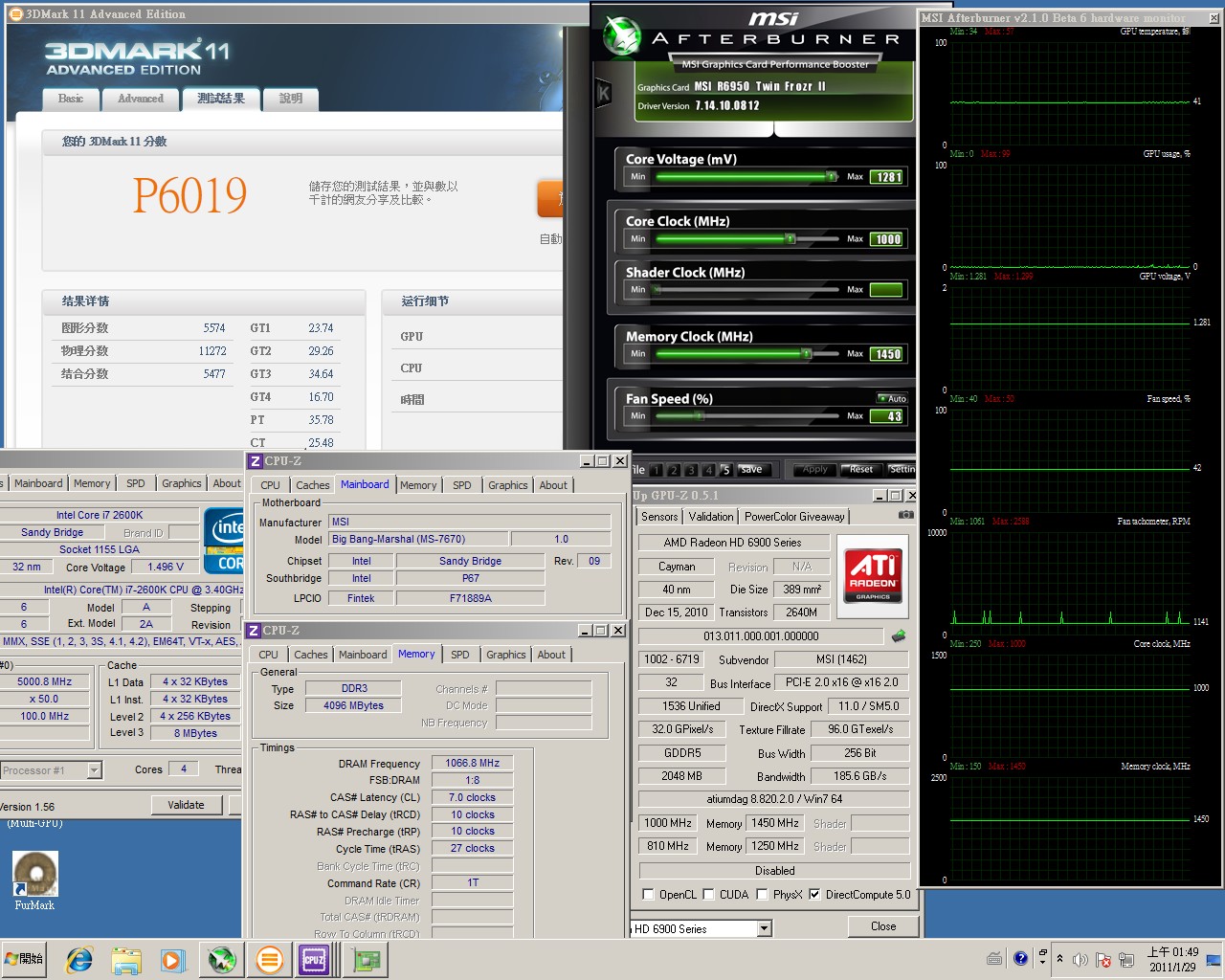Screen dimensions: 1225x980
Task: Open the Validation tab in GPU-Z
Action: pyautogui.click(x=711, y=517)
